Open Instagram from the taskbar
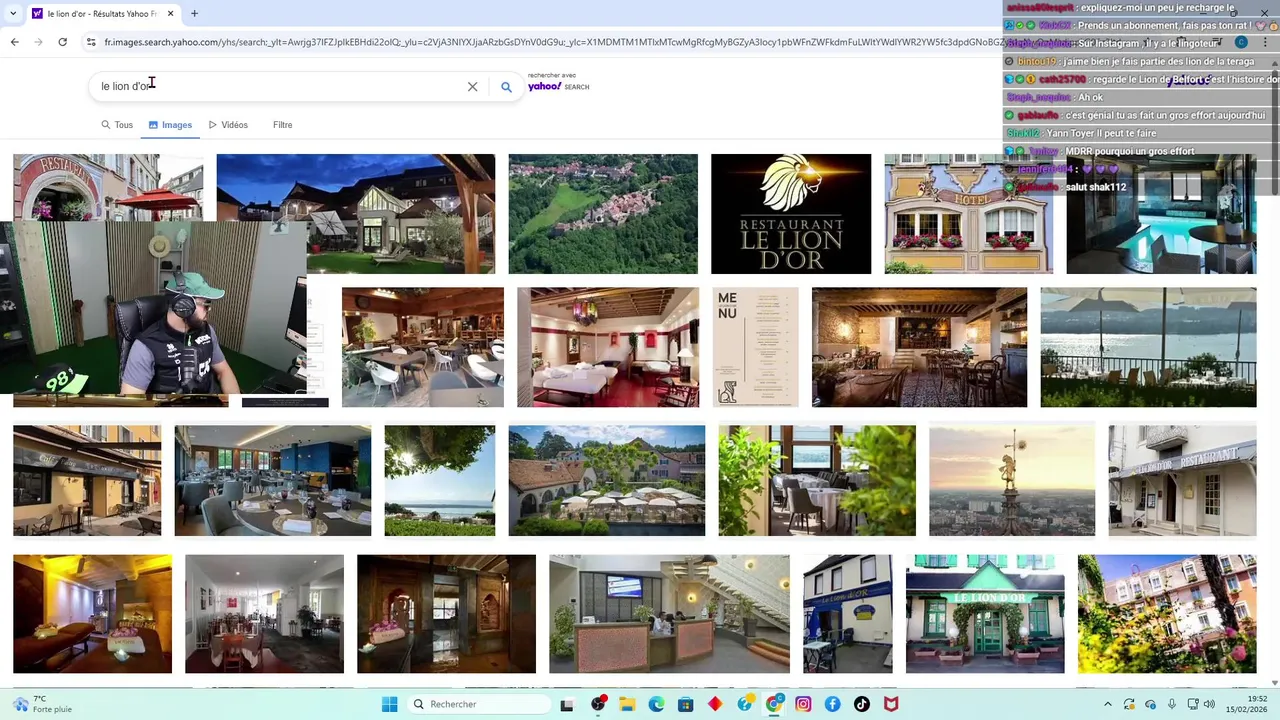This screenshot has width=1280, height=720. pos(803,704)
